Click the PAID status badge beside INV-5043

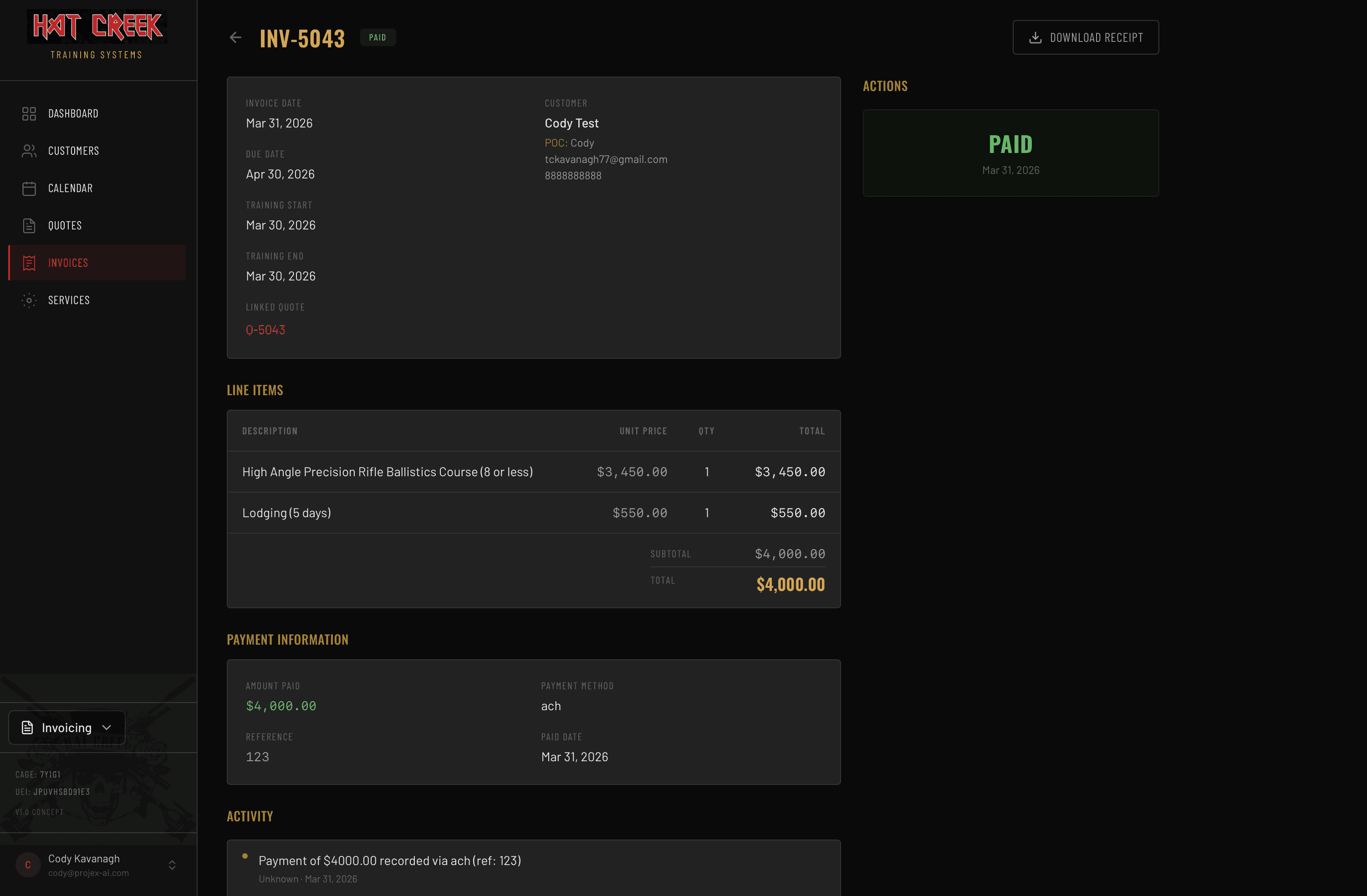378,38
